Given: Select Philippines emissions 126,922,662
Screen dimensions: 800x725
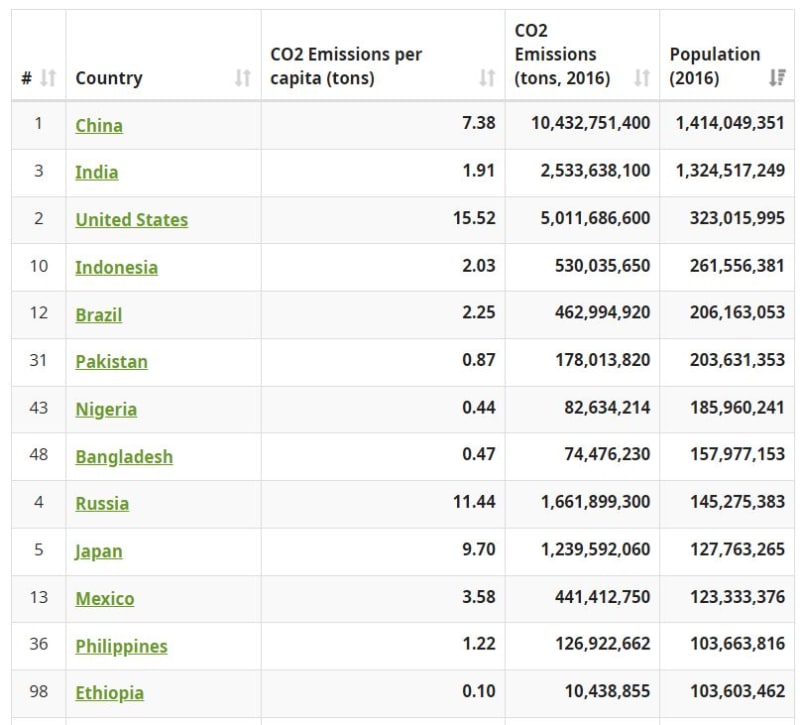Looking at the screenshot, I should pyautogui.click(x=603, y=644).
